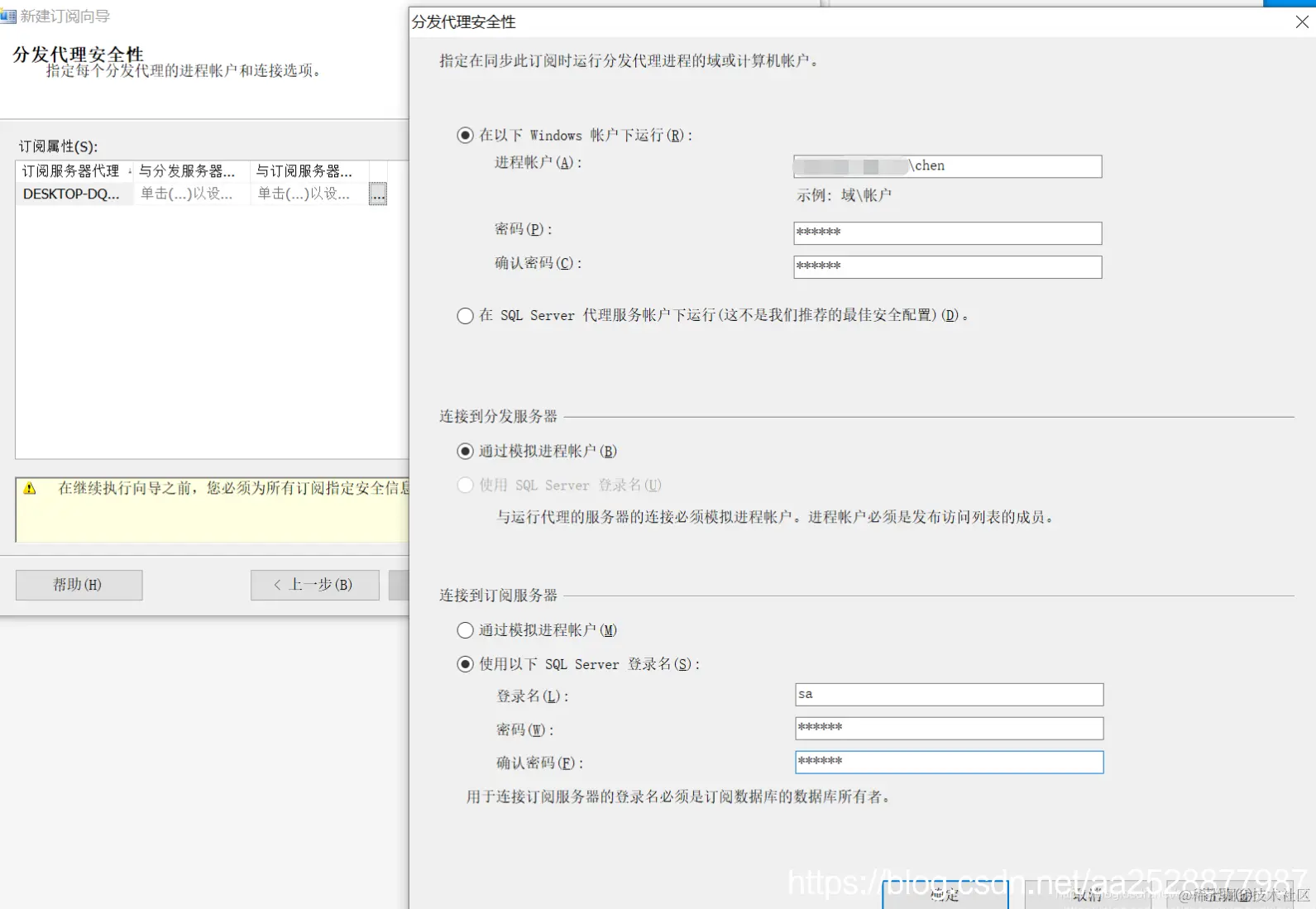Select the DESKTOP-DQ... subscriber row cell
Viewport: 1316px width, 909px height.
[74, 194]
